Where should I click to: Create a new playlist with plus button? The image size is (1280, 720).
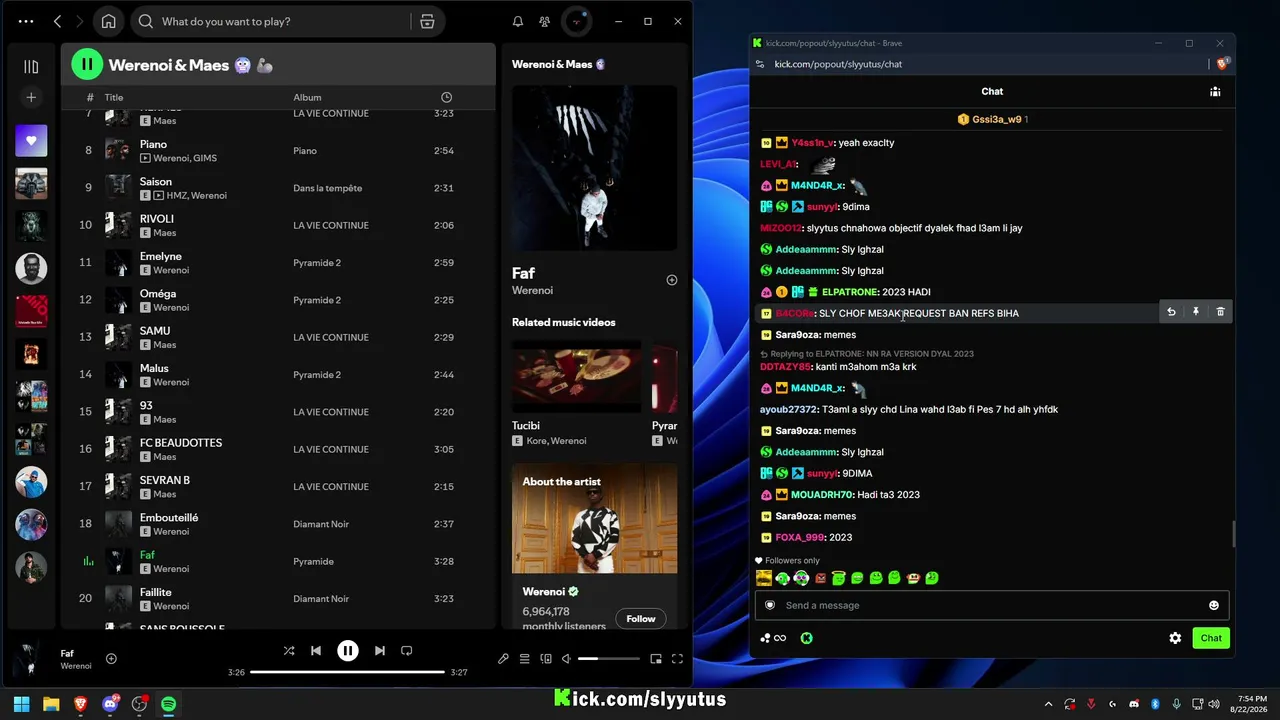31,97
